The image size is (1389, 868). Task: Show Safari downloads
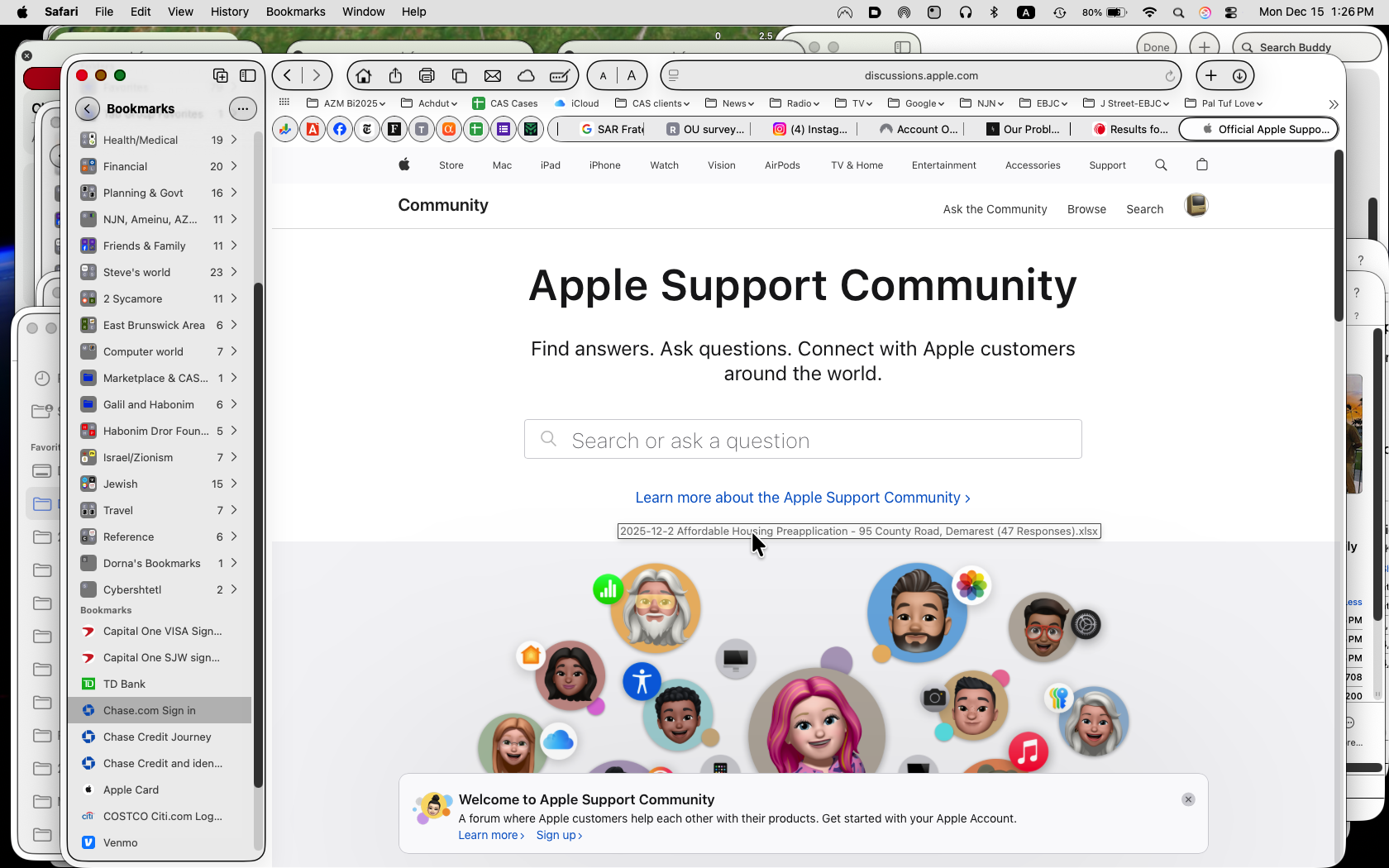pyautogui.click(x=1239, y=76)
